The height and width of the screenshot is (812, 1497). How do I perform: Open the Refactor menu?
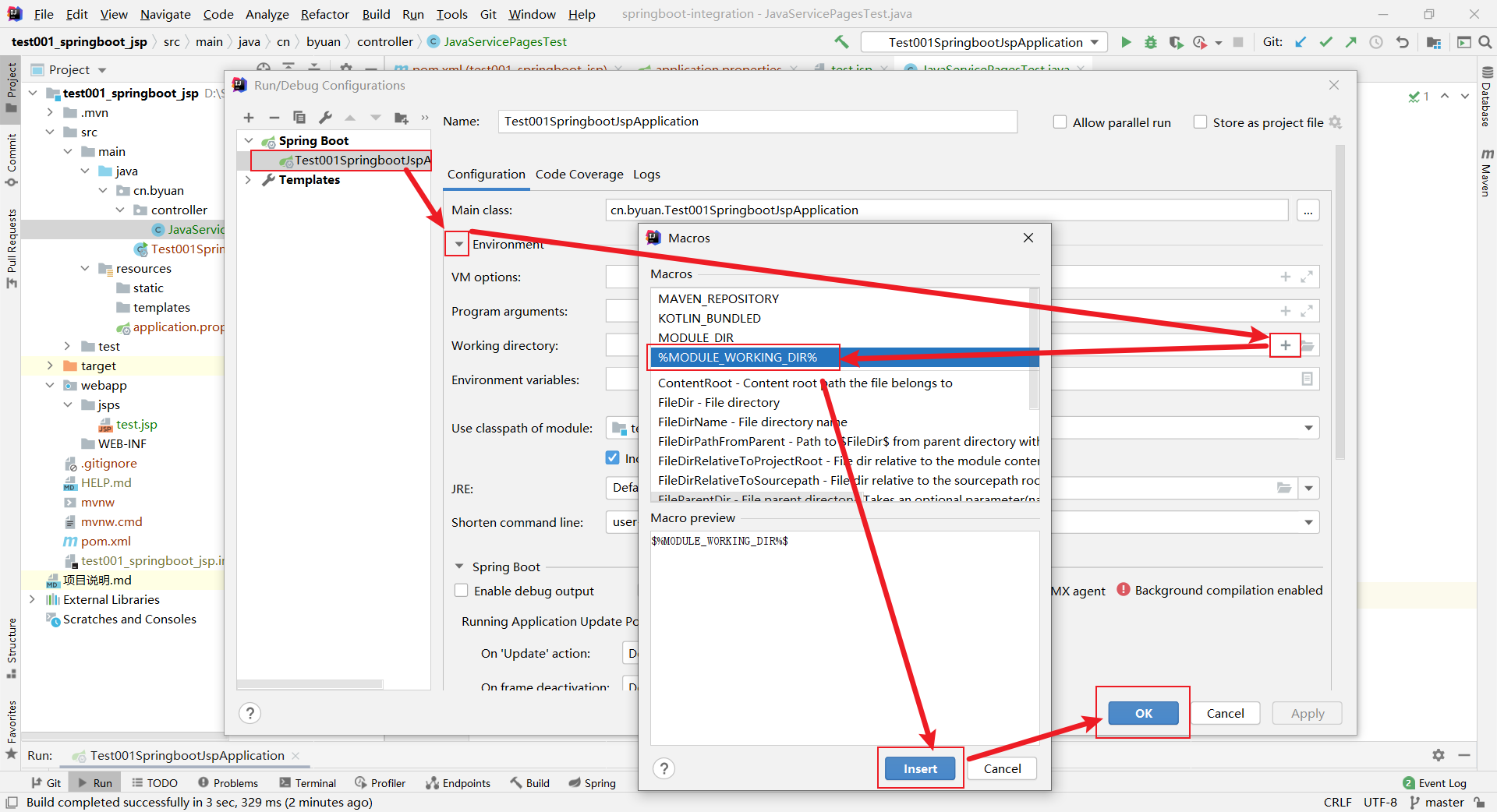325,14
